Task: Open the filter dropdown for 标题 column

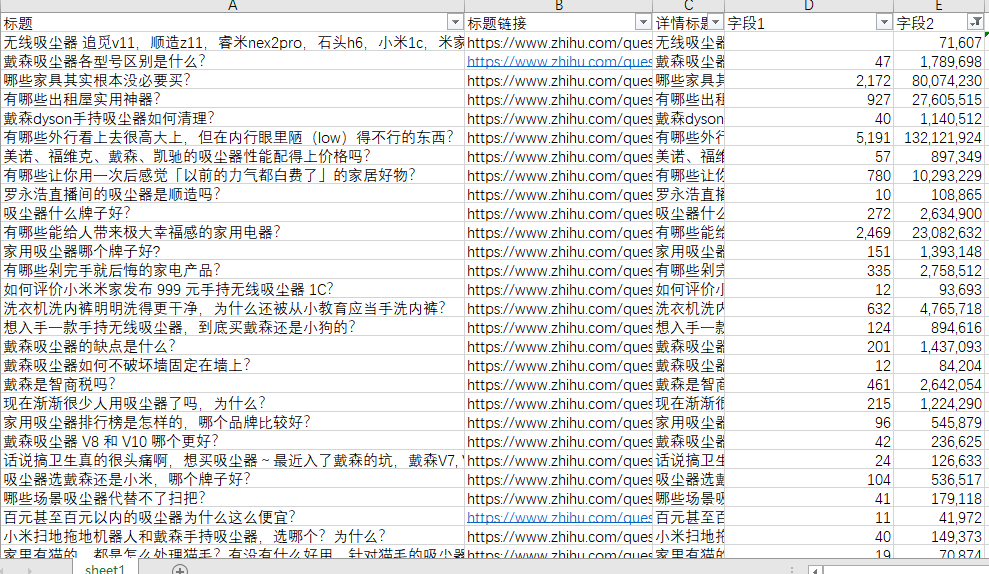Action: (455, 23)
